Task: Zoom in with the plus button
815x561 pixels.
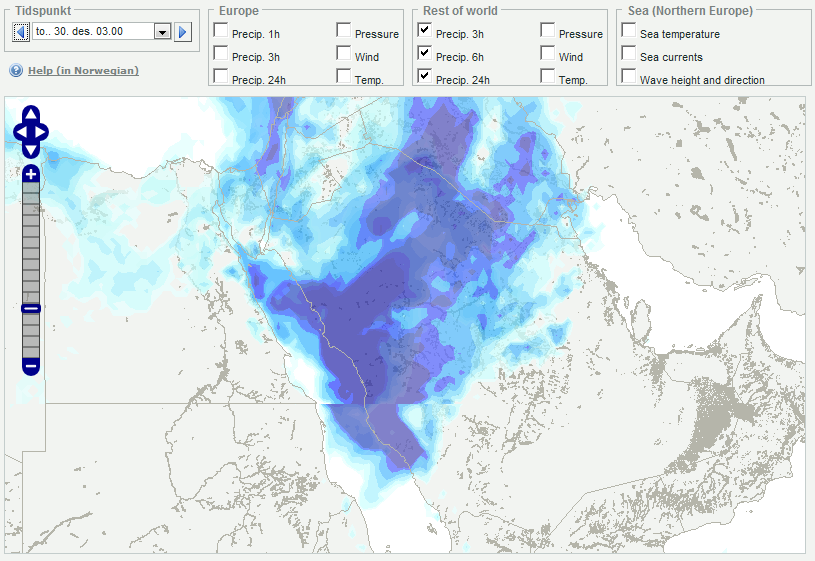Action: pos(31,174)
